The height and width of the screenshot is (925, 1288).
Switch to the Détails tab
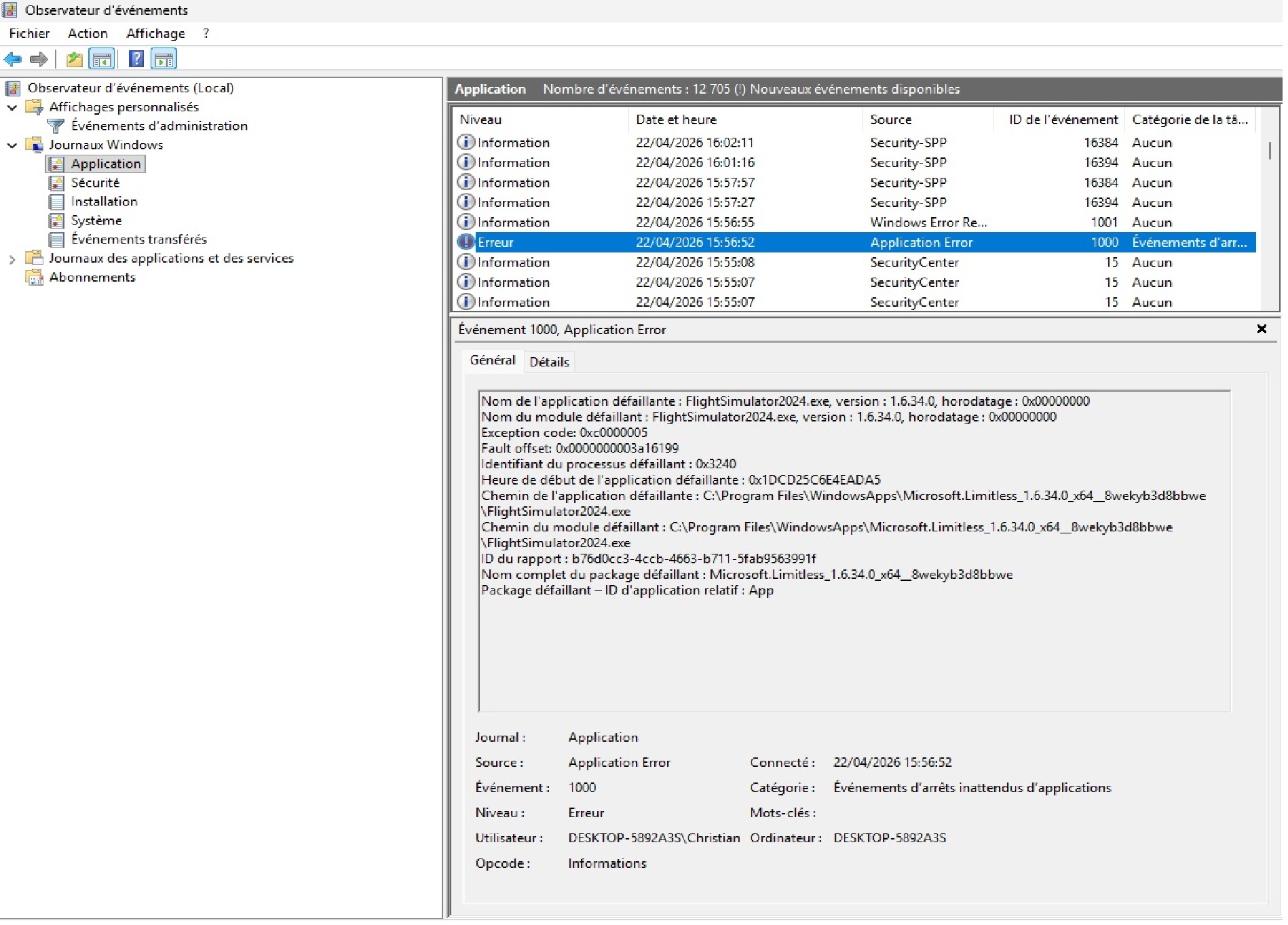[x=550, y=363]
